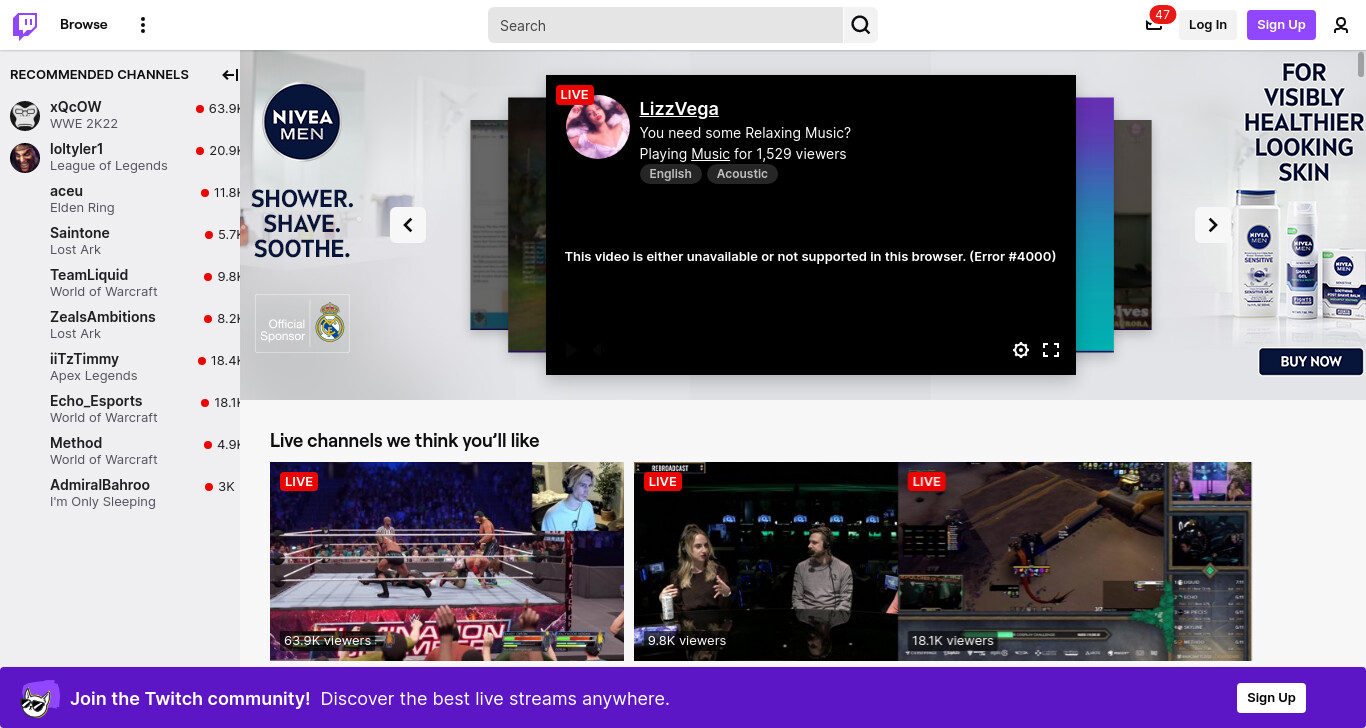
Task: Open the Twitch home logo
Action: [25, 25]
